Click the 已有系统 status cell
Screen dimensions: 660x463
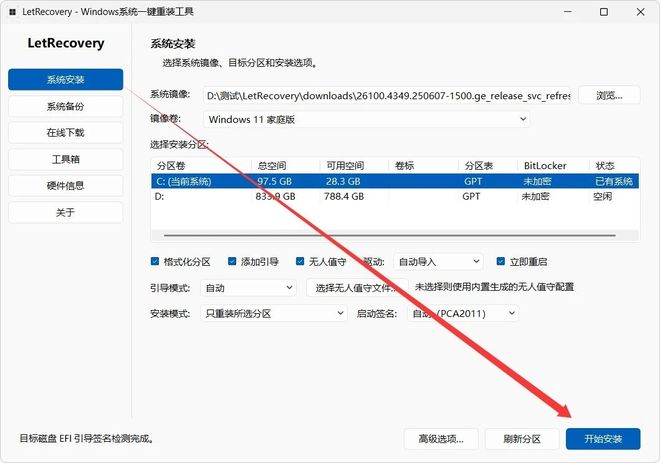(614, 181)
